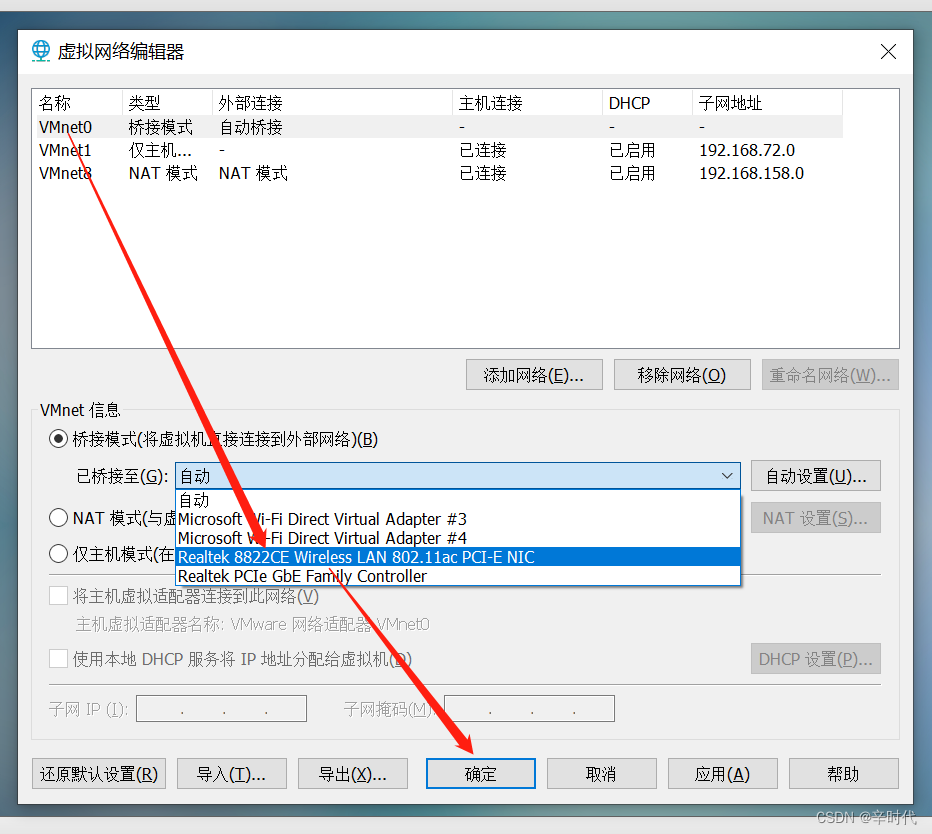Click the subnet address 192.168.72.0

point(747,150)
